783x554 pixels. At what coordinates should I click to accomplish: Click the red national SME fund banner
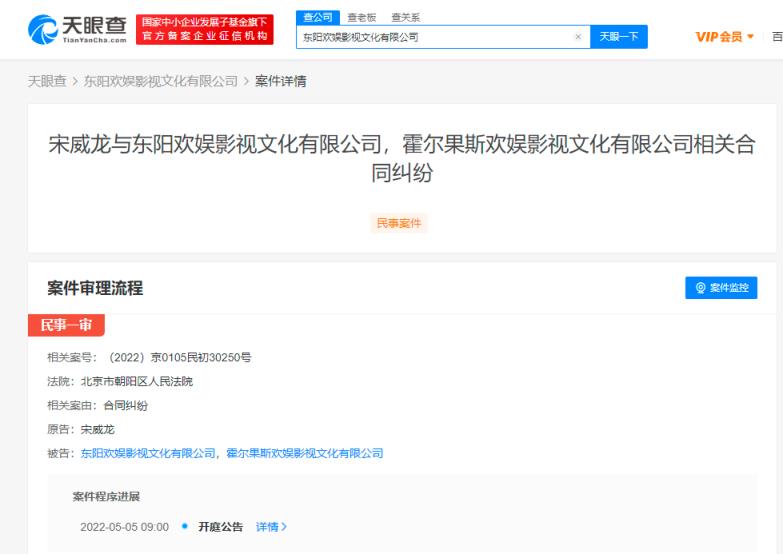205,29
